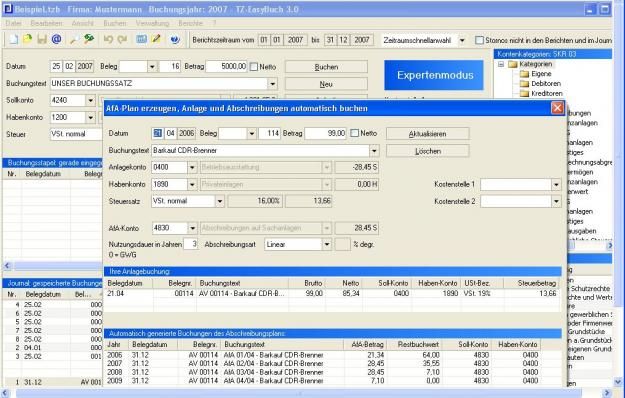Select the Kreditoren tree item
Image resolution: width=625 pixels, height=398 pixels.
[546, 94]
